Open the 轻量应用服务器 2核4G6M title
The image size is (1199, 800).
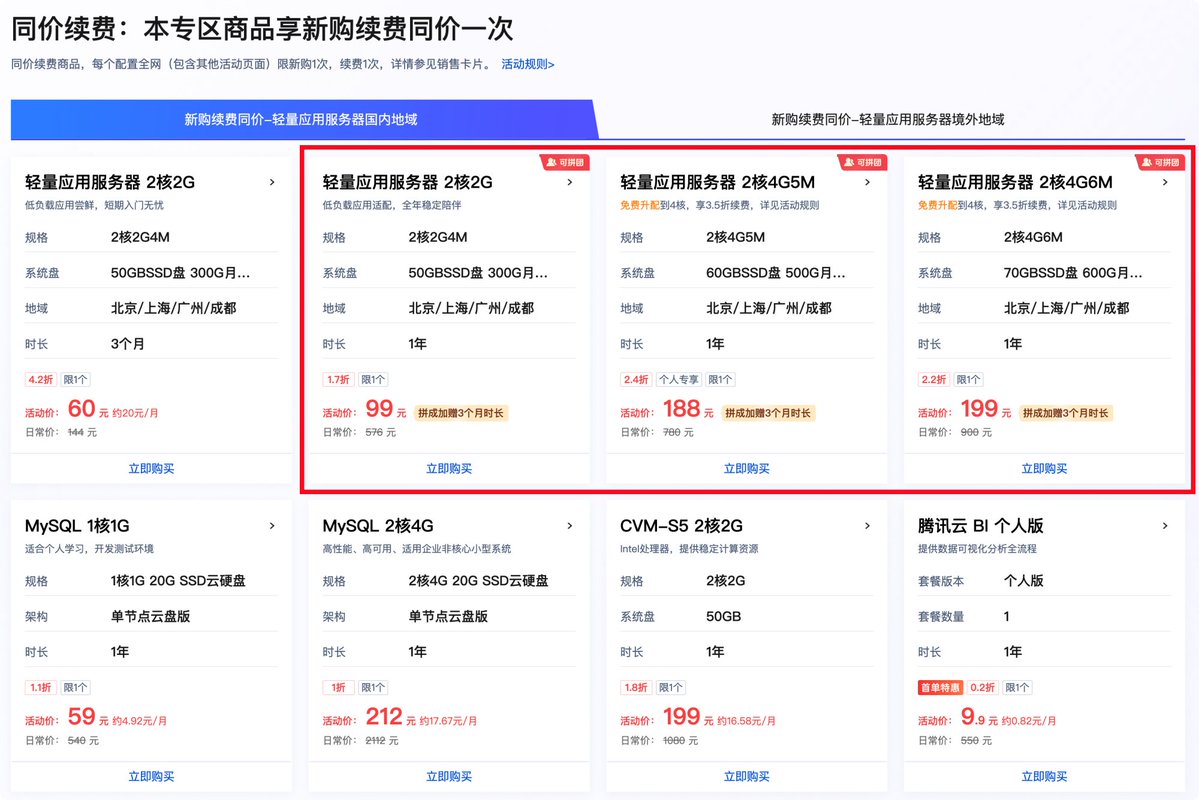[1015, 182]
